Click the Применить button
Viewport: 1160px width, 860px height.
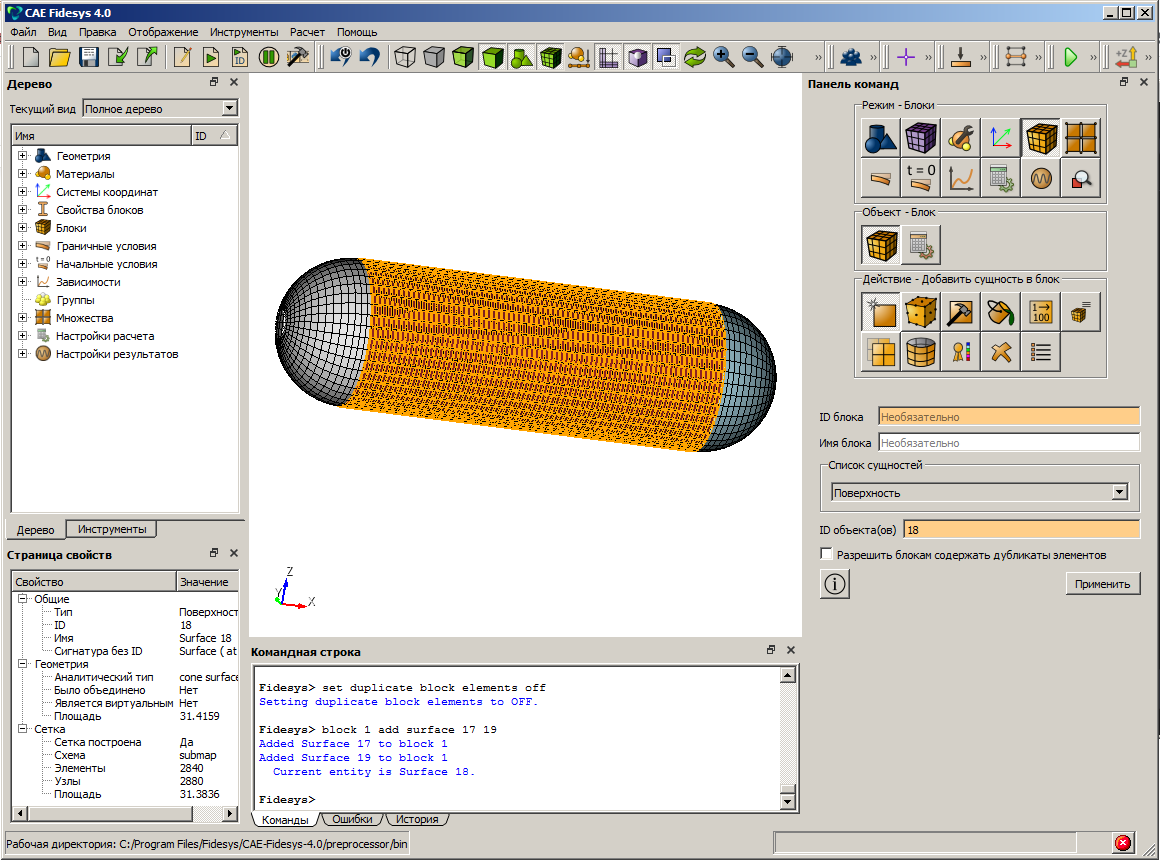(1102, 584)
